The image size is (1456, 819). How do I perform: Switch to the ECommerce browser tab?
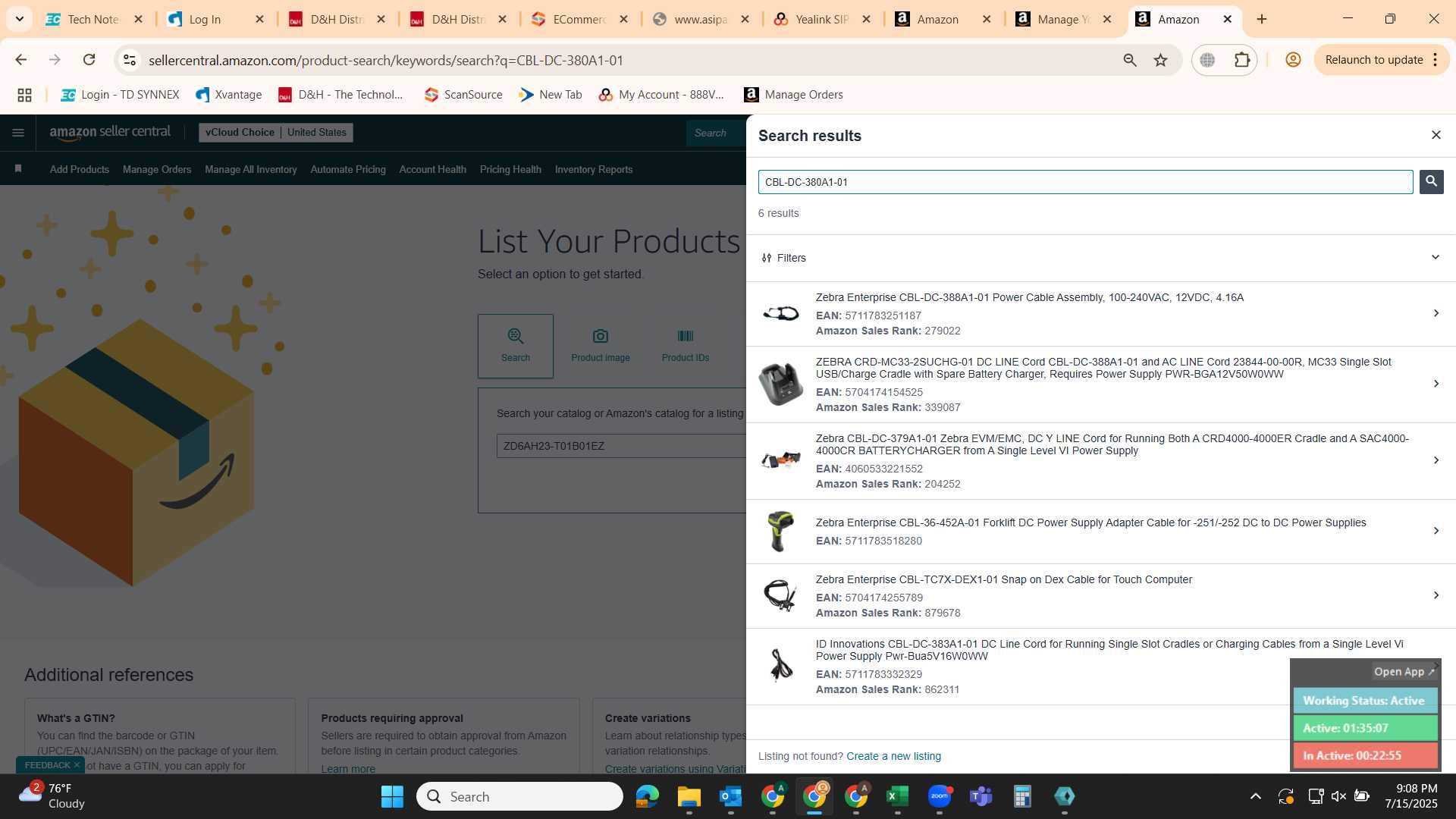(x=579, y=19)
